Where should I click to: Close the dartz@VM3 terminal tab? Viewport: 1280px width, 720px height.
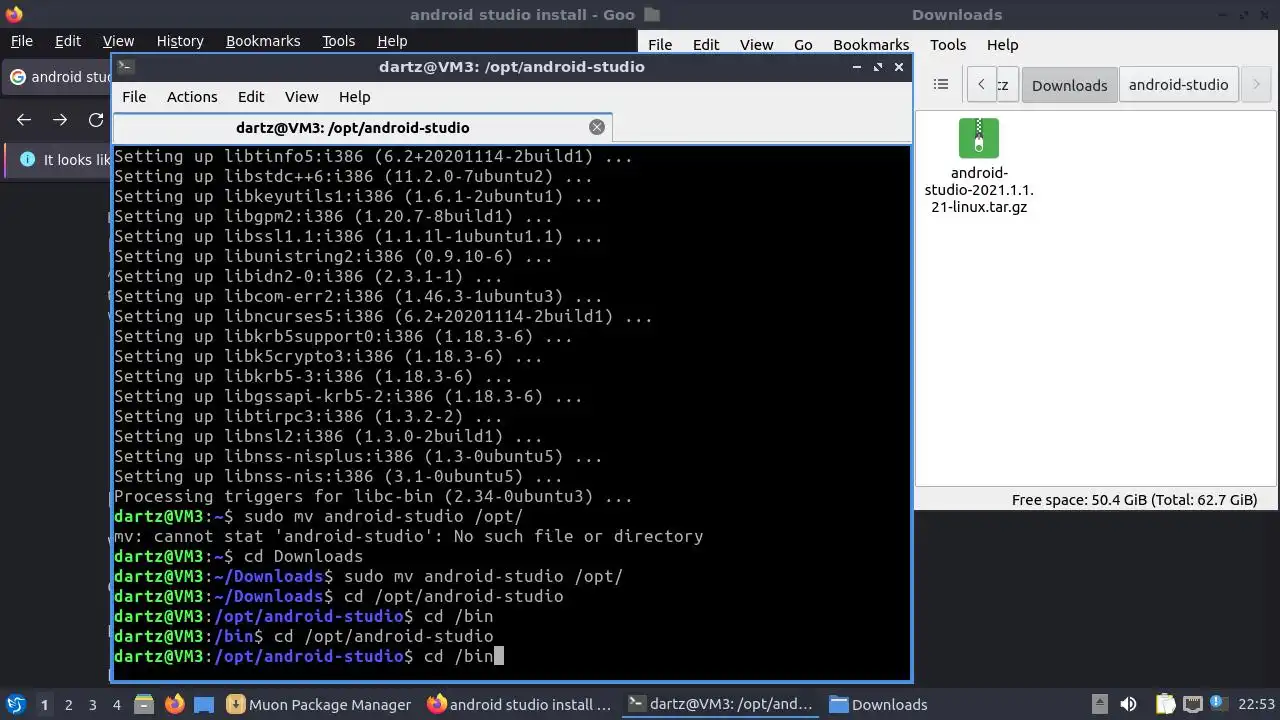click(597, 127)
